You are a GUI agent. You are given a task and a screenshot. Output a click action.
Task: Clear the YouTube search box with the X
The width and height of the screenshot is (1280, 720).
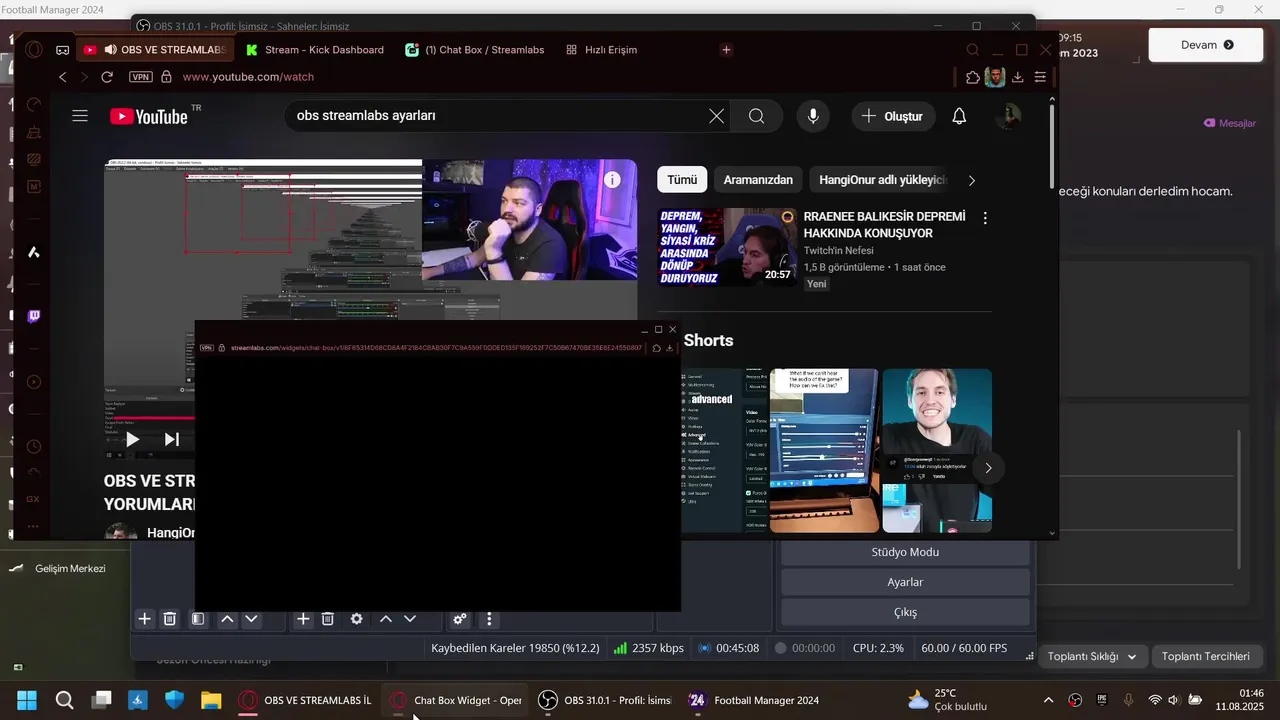(x=716, y=116)
